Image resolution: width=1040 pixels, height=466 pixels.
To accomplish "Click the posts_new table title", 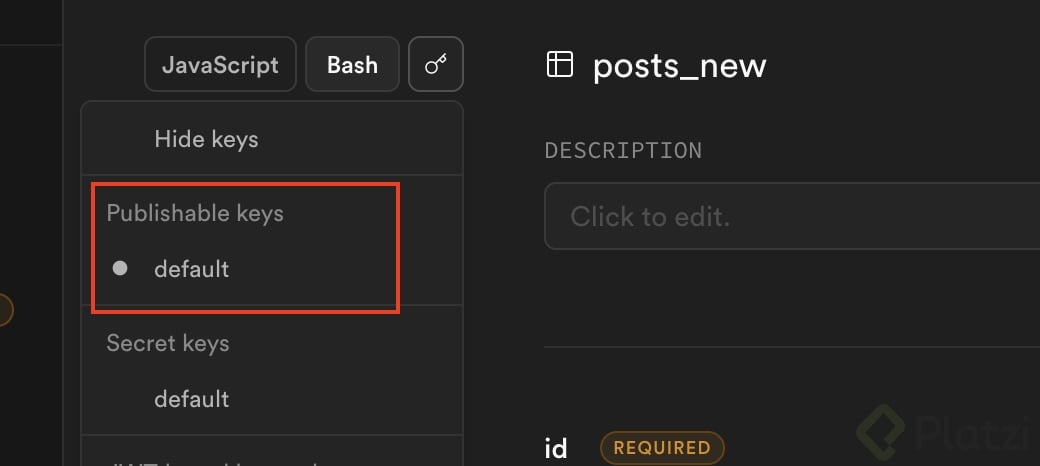I will 679,65.
